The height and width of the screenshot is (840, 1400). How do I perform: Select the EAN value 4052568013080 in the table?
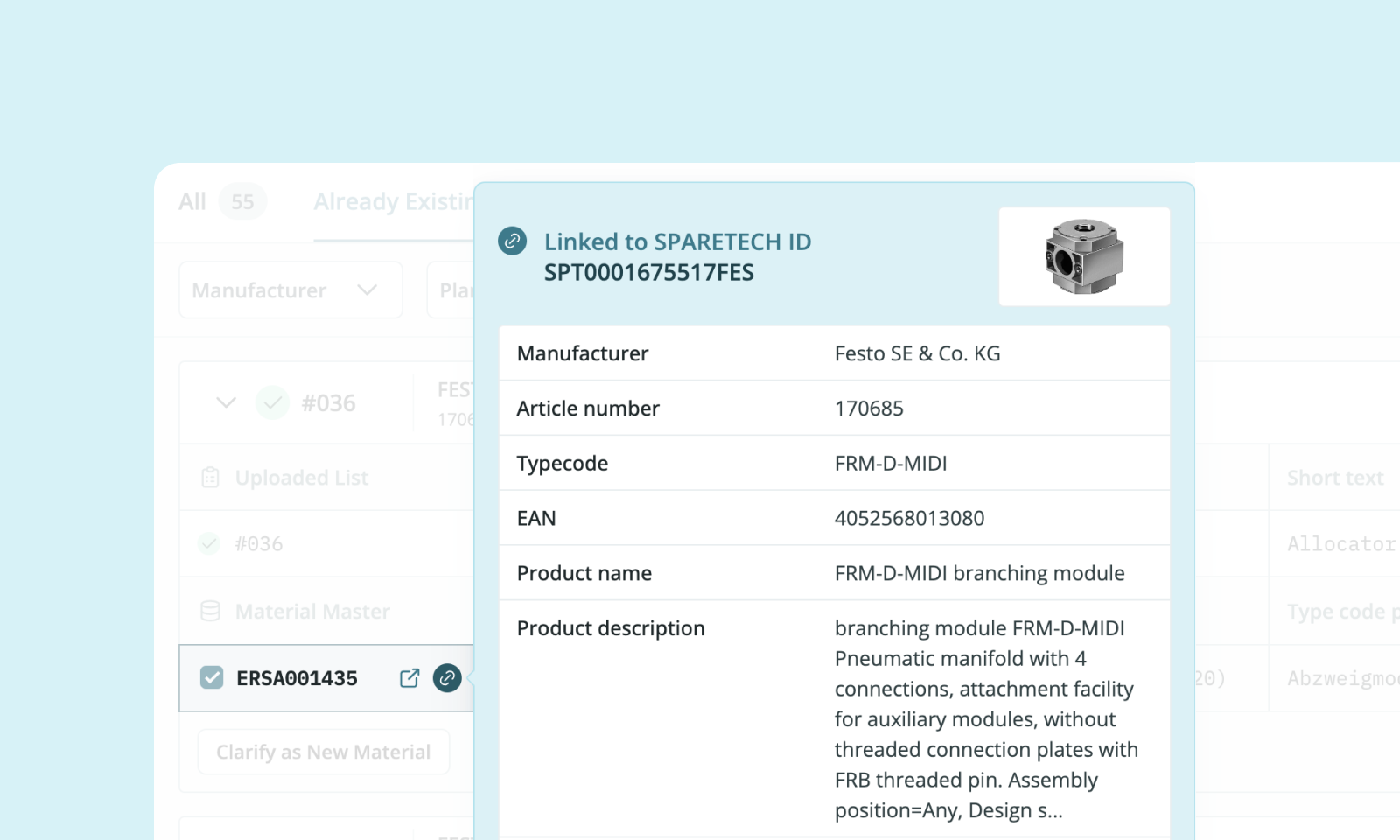click(908, 517)
